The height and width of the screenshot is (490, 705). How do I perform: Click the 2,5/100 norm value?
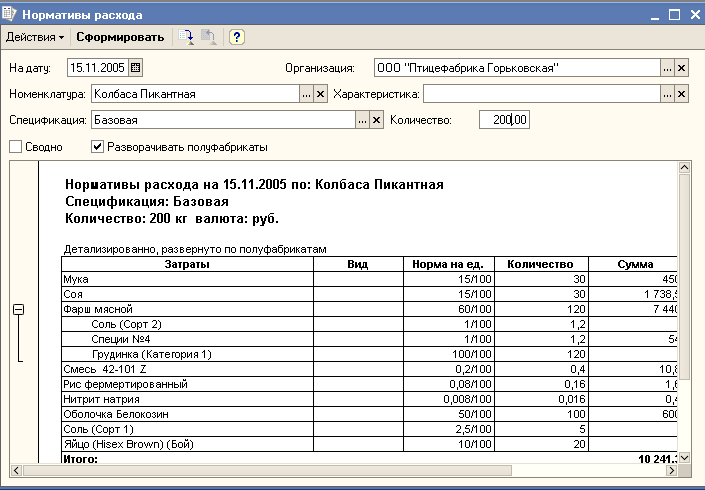473,429
